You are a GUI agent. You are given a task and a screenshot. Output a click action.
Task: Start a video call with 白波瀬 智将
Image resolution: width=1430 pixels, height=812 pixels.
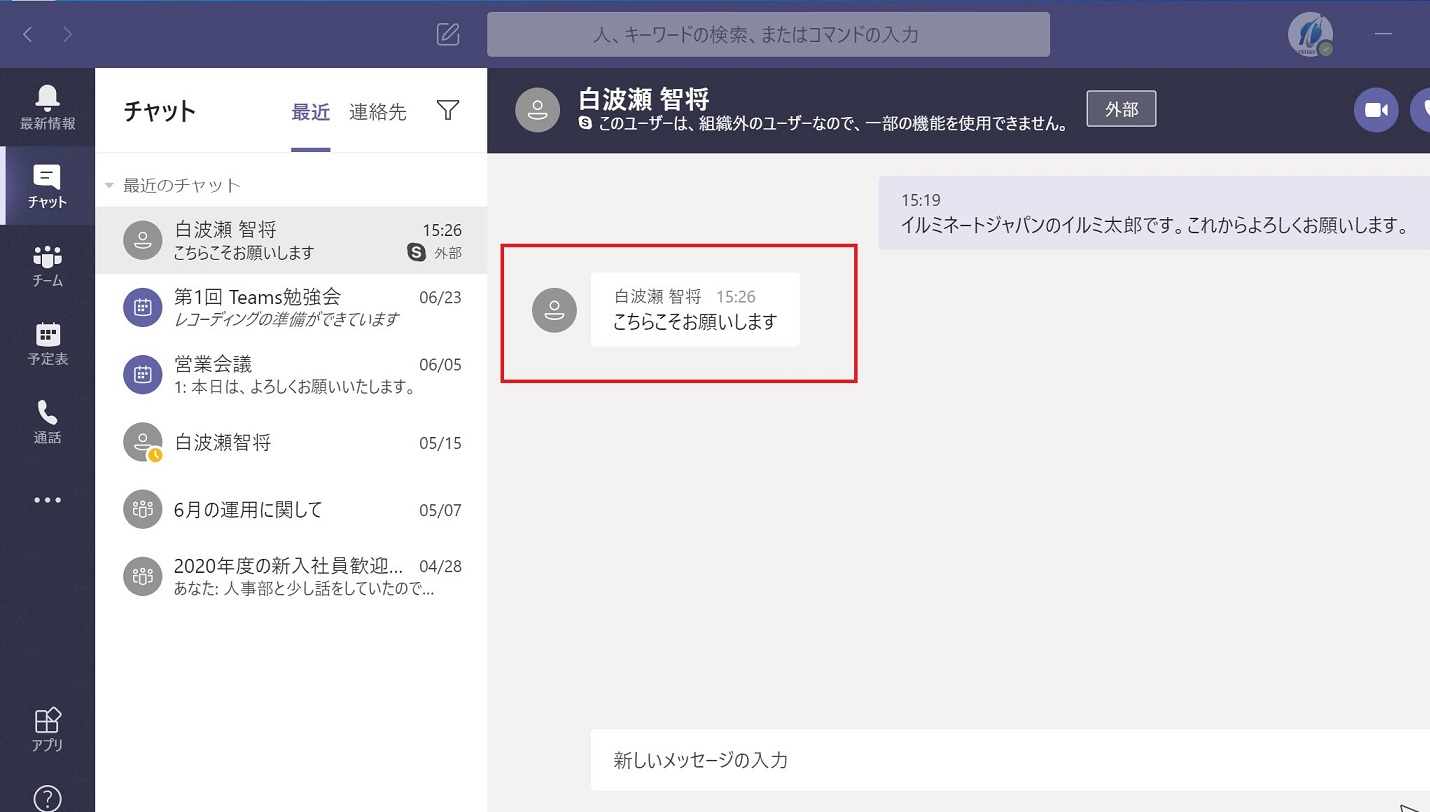coord(1376,110)
